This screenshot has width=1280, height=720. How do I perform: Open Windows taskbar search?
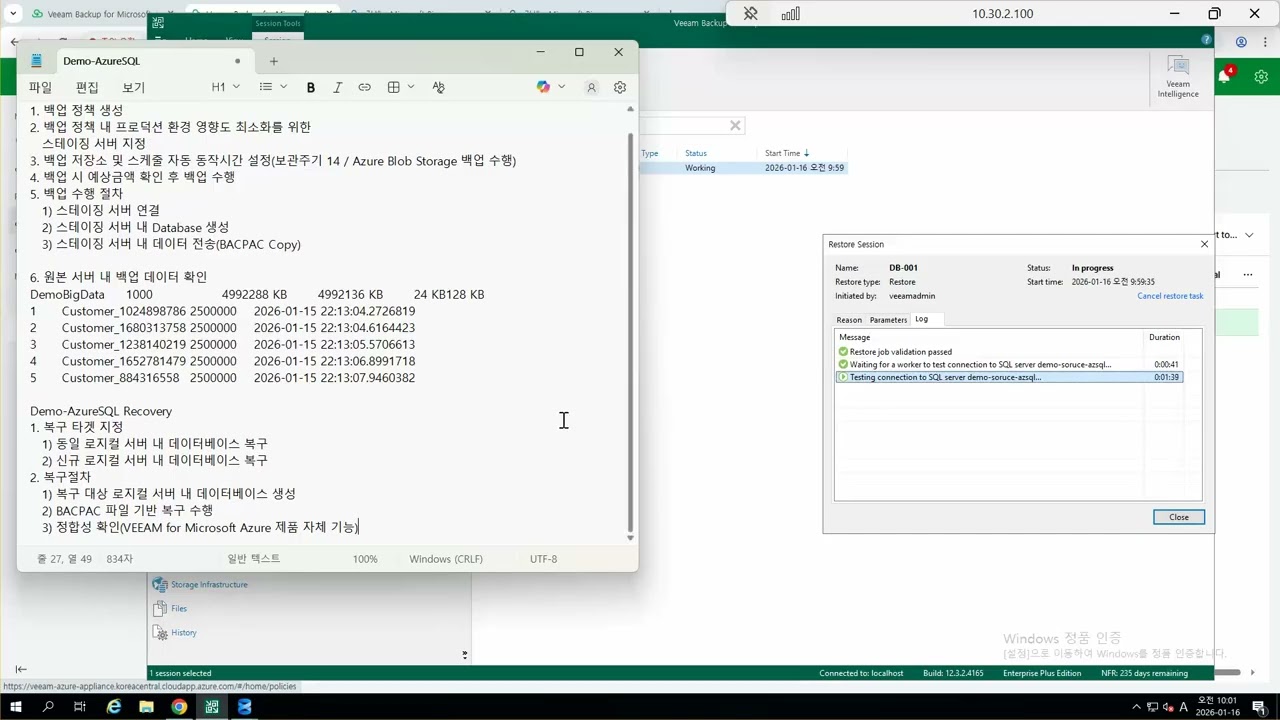[x=47, y=707]
